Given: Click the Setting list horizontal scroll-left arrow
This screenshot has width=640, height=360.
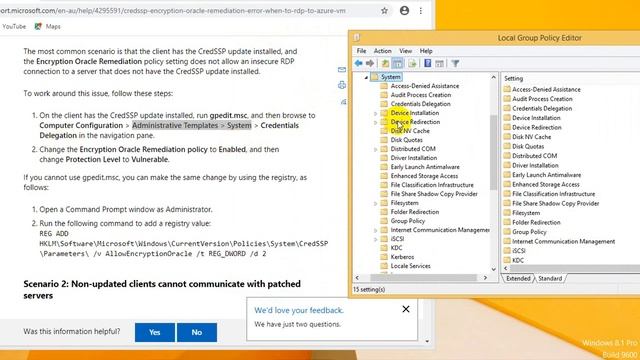Looking at the screenshot, I should point(506,269).
